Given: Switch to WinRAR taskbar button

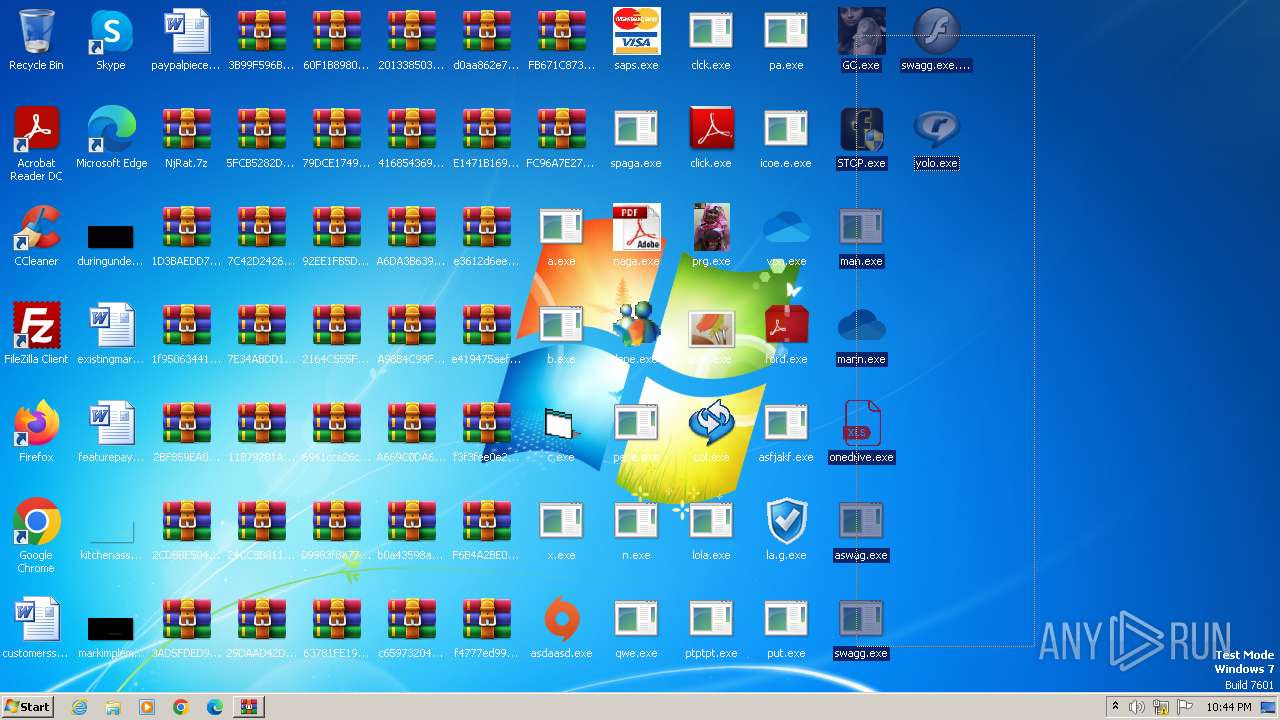Looking at the screenshot, I should click(x=248, y=707).
